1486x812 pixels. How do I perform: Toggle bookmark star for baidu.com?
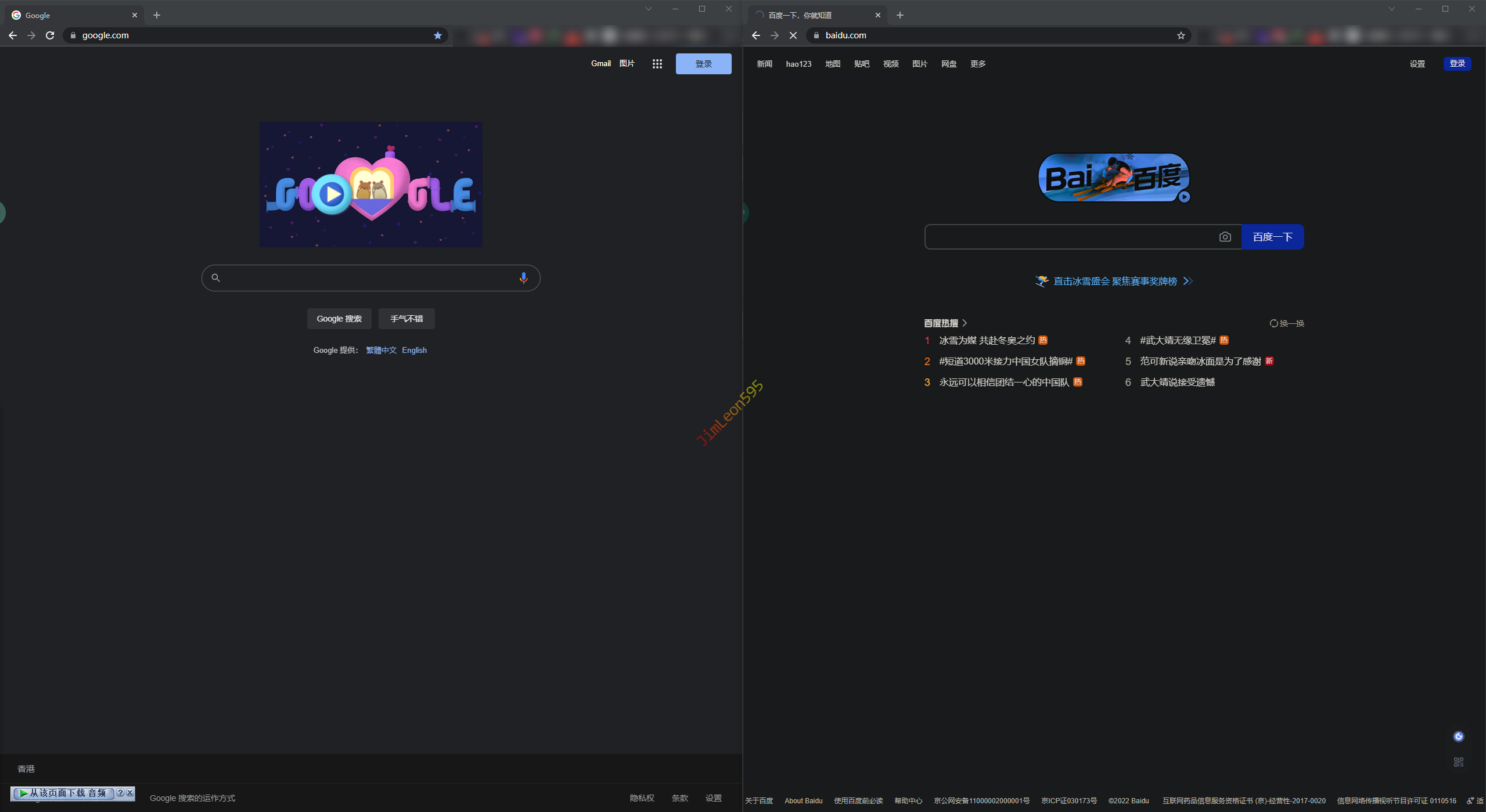1181,35
